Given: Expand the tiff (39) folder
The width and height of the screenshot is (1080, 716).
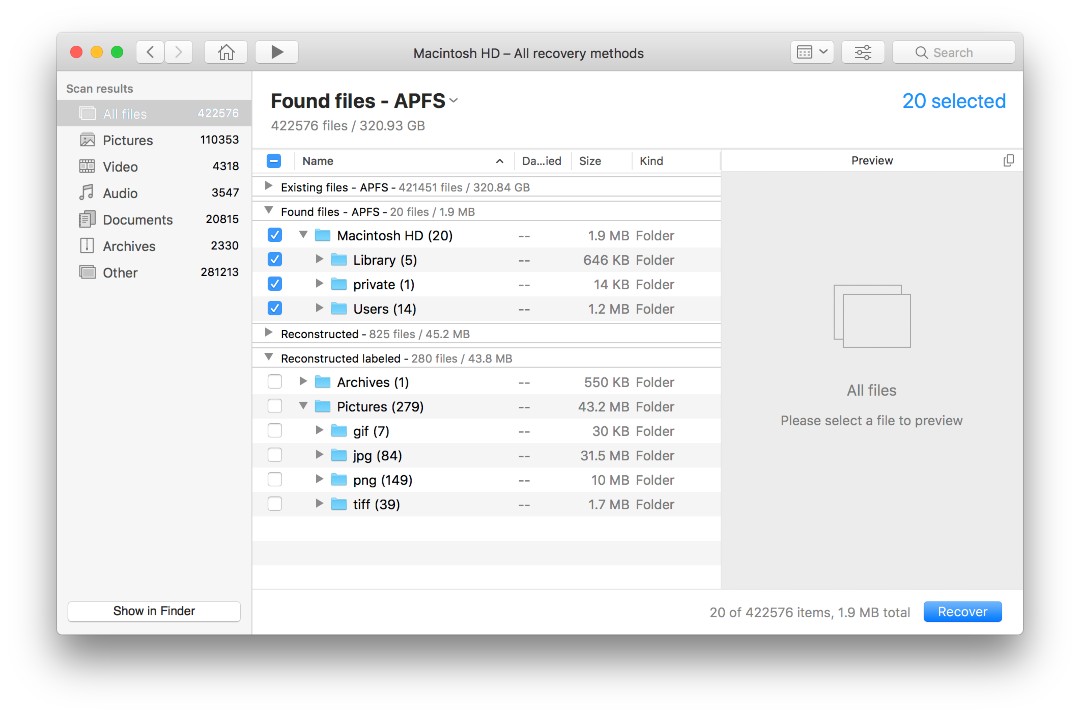Looking at the screenshot, I should [x=319, y=503].
